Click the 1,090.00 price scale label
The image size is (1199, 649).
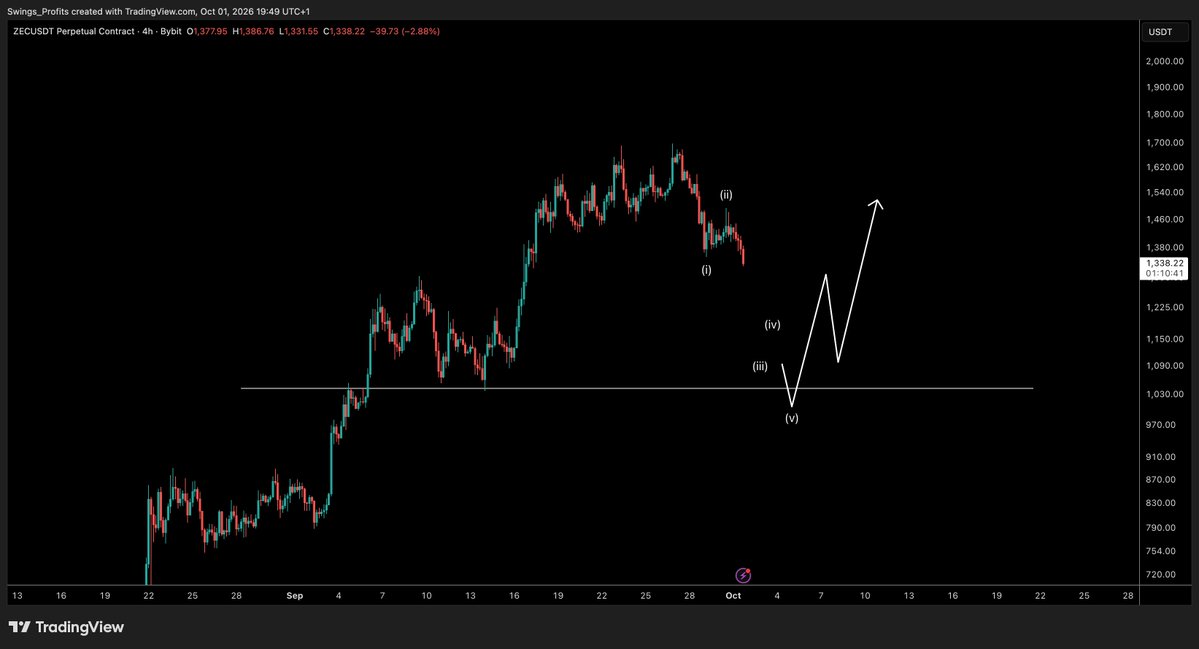click(1165, 366)
